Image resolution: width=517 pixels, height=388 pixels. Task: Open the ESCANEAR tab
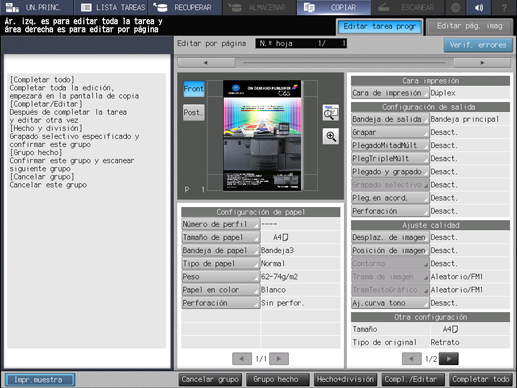pos(408,7)
